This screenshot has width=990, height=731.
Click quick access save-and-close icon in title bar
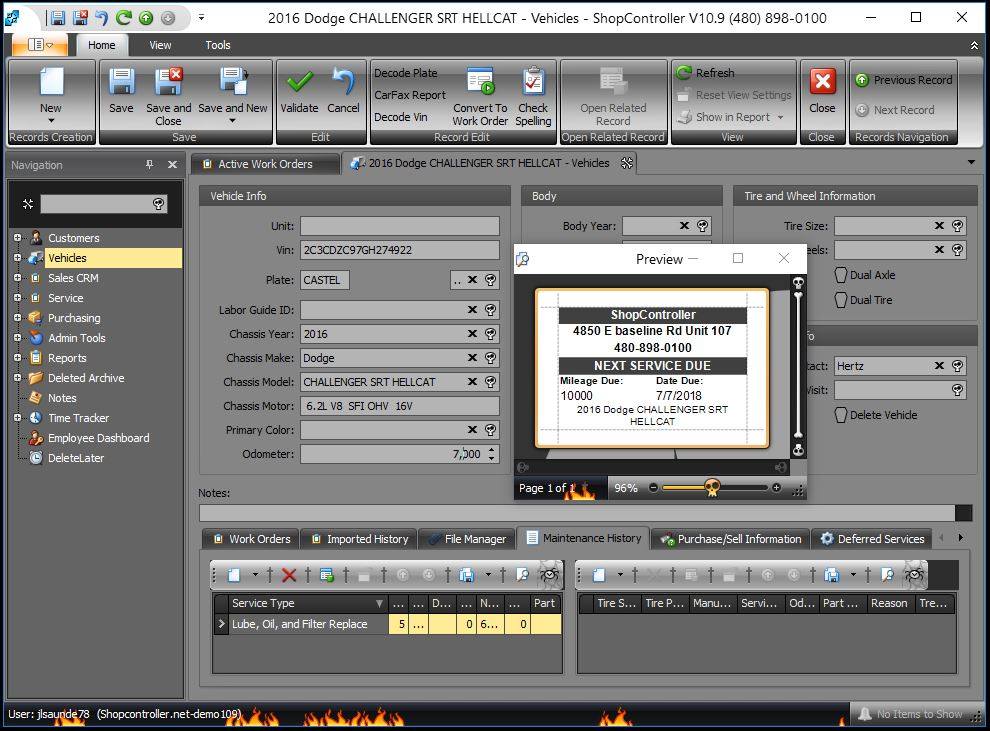tap(80, 18)
